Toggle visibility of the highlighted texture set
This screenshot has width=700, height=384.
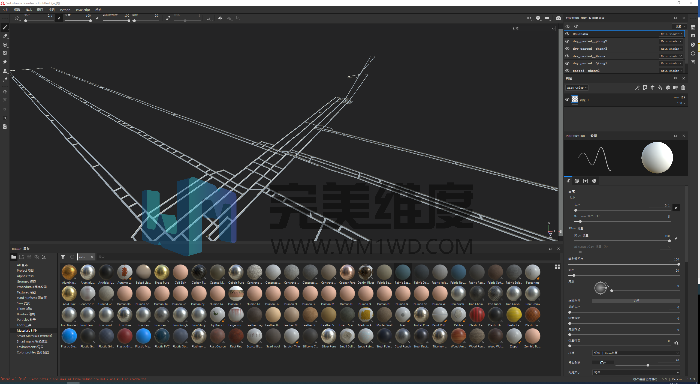point(567,34)
